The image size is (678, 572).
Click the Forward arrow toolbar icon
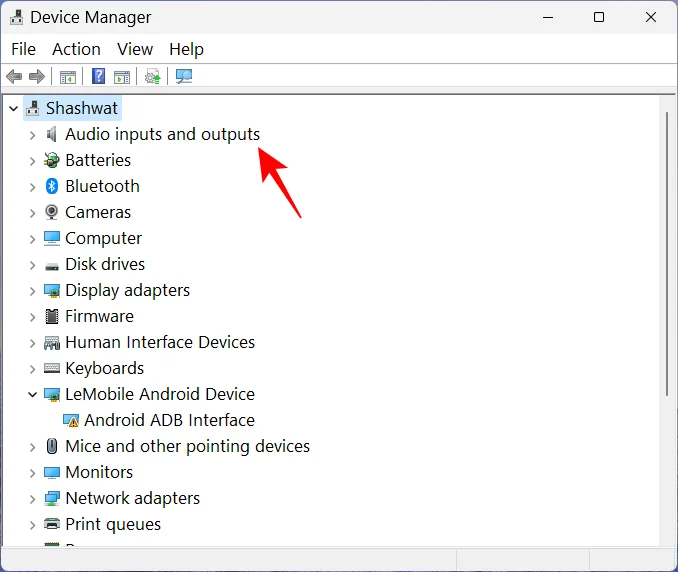coord(37,77)
